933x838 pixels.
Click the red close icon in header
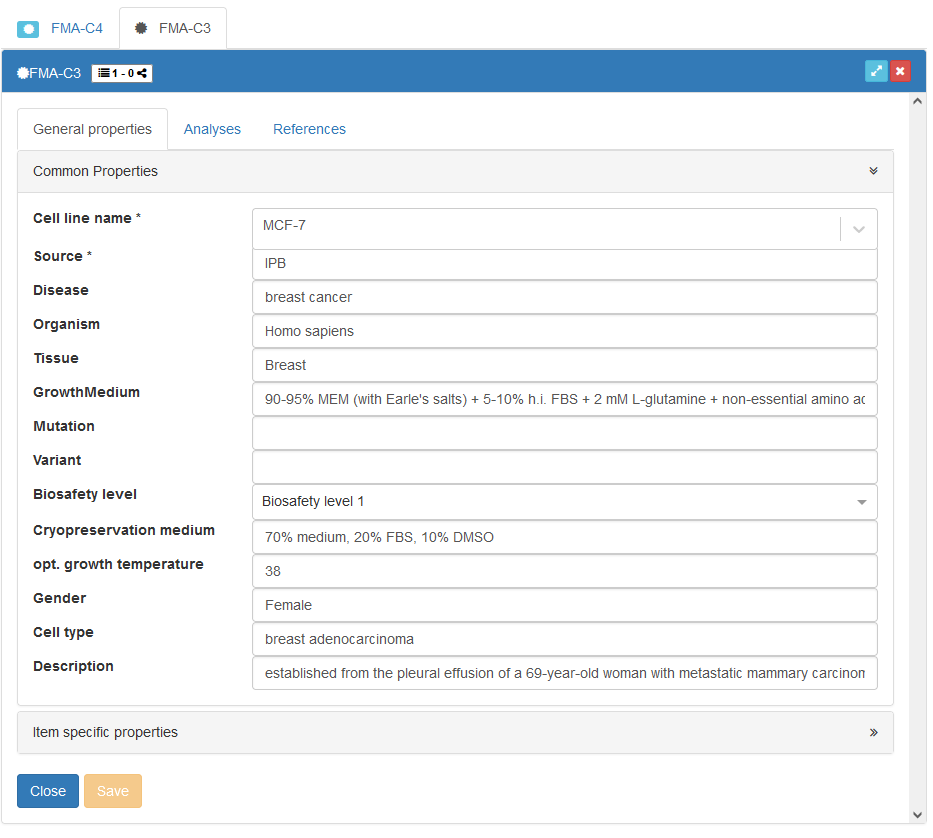(x=900, y=71)
